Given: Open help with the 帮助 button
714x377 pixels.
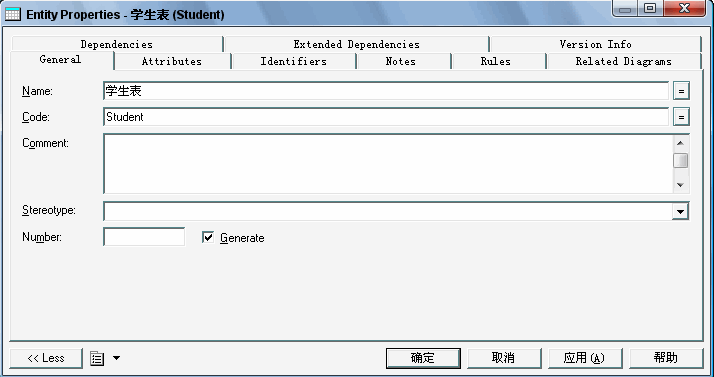Looking at the screenshot, I should (x=666, y=358).
